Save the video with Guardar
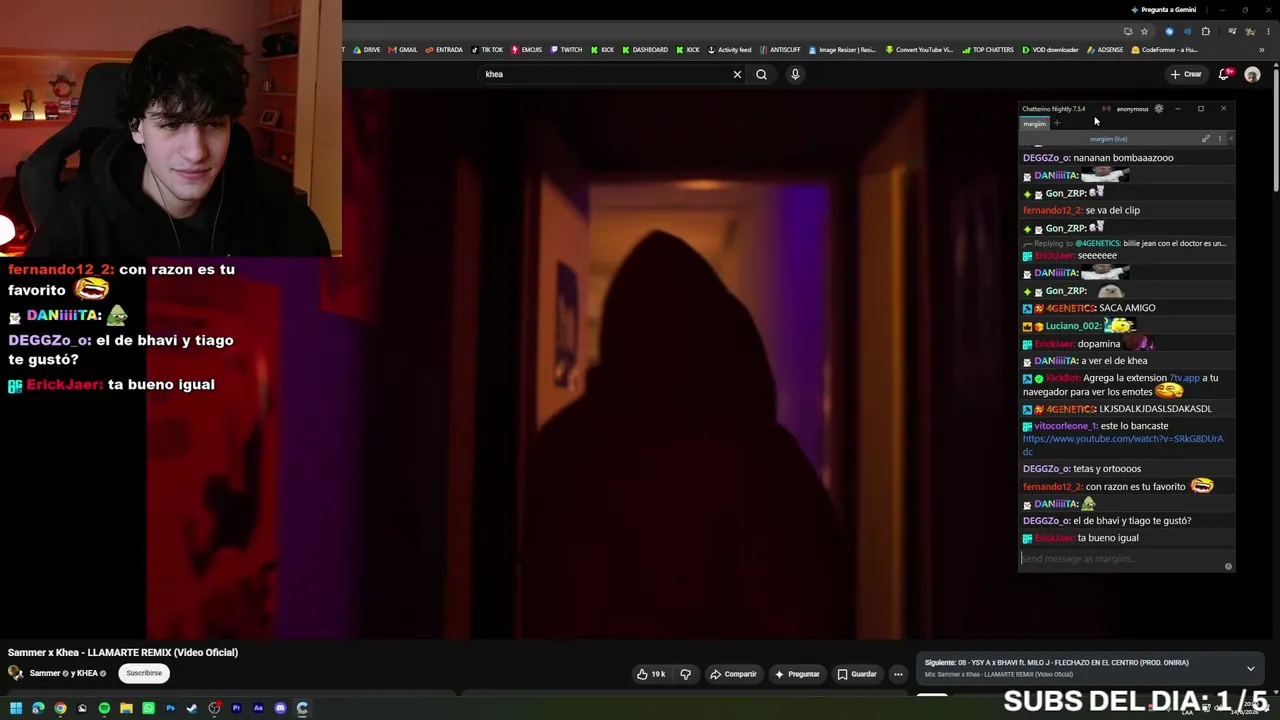Image resolution: width=1280 pixels, height=720 pixels. coord(857,674)
